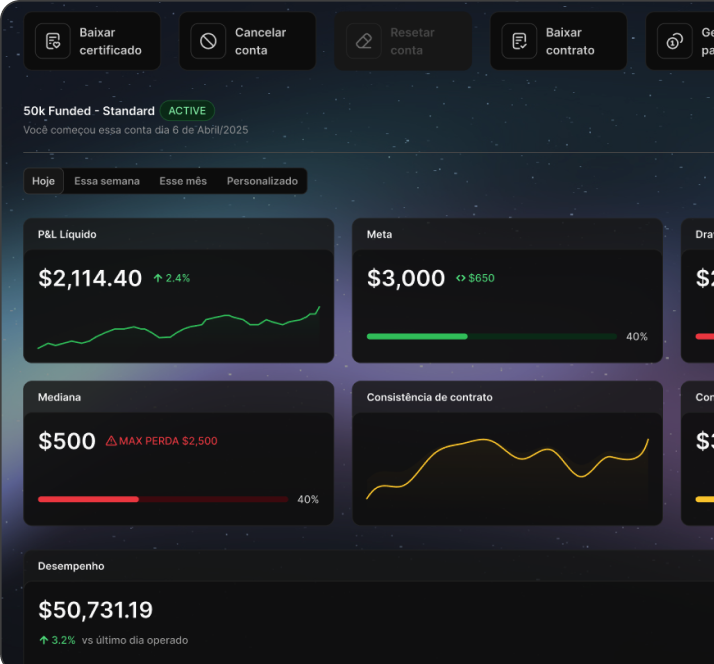Image resolution: width=714 pixels, height=664 pixels.
Task: Click the Baixar certificado button label
Action: pyautogui.click(x=111, y=41)
